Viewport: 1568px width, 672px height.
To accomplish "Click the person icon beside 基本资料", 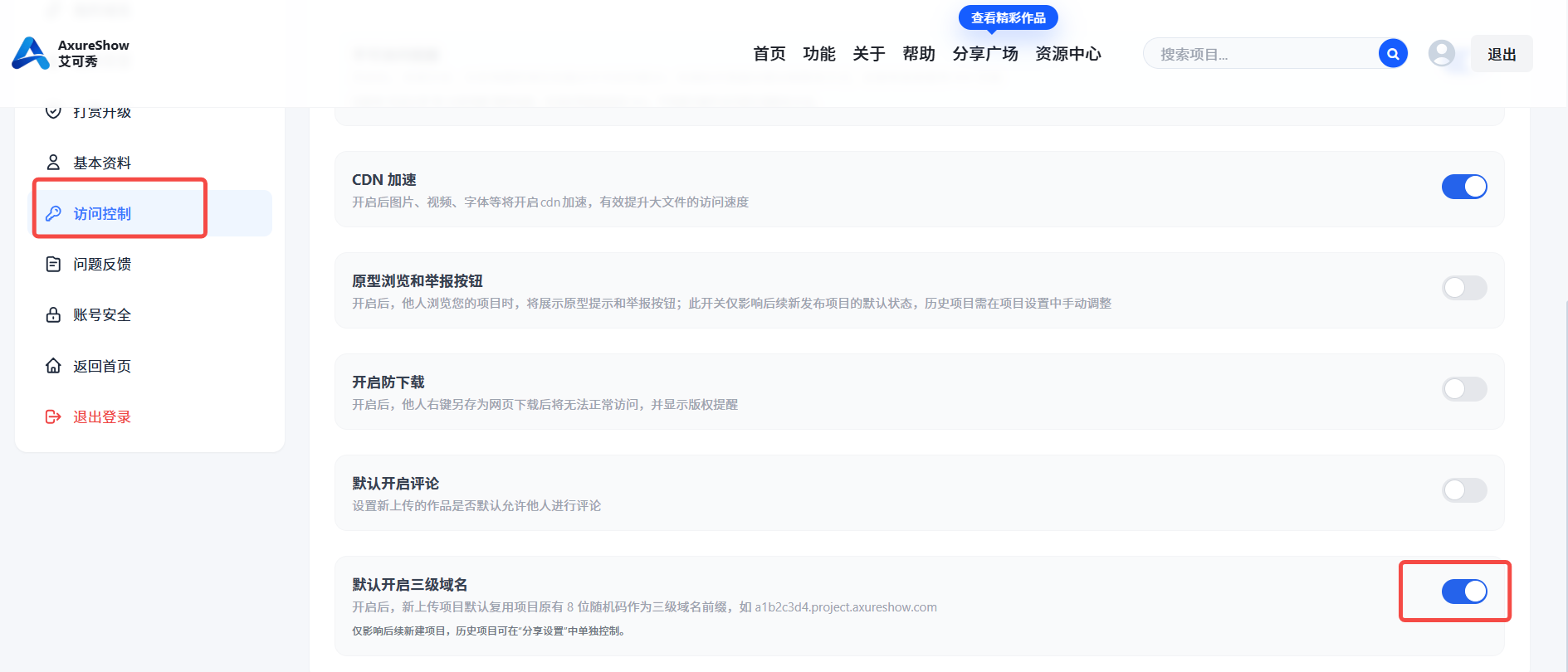I will pyautogui.click(x=53, y=163).
